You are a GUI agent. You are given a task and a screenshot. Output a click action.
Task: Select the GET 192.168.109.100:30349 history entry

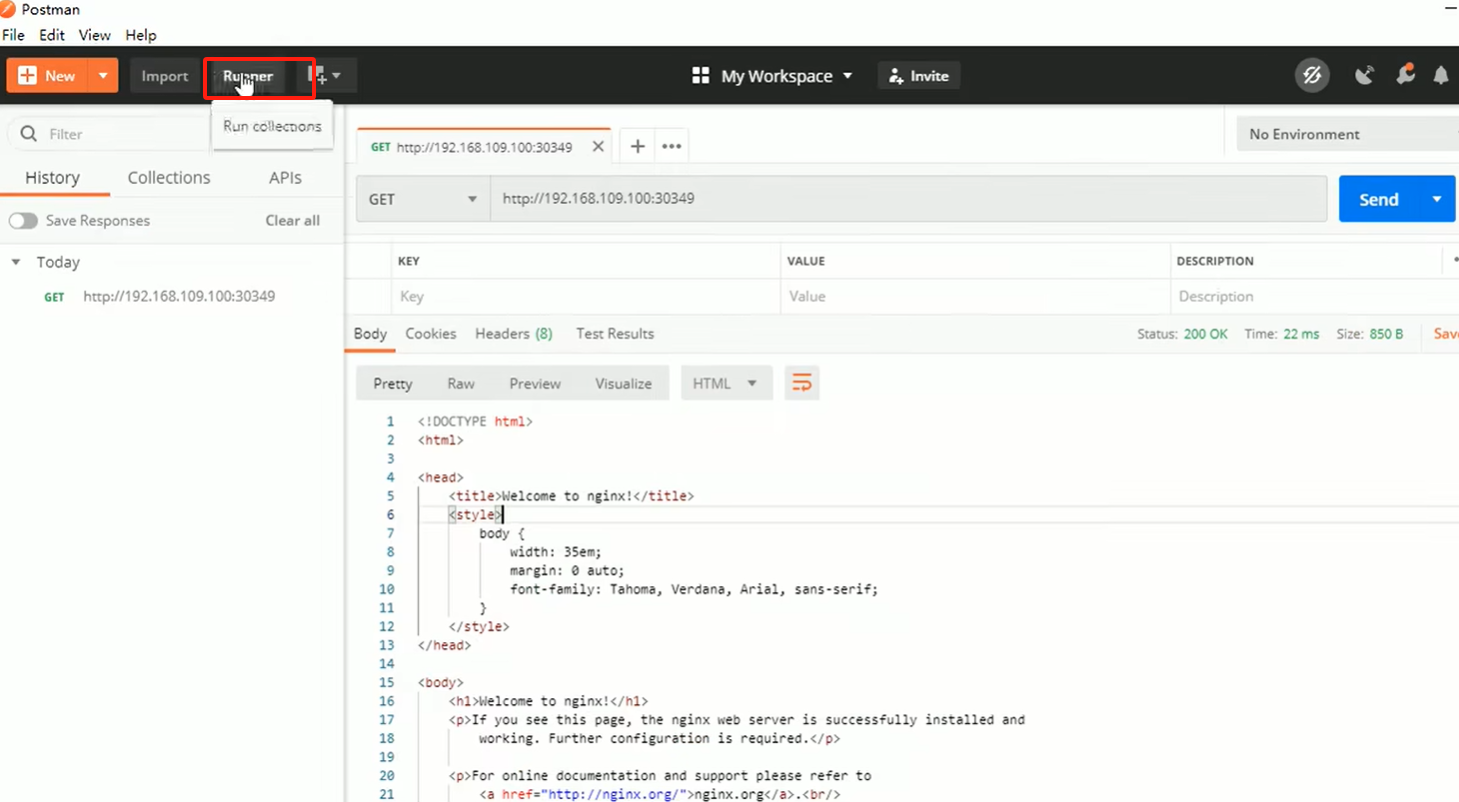[160, 296]
